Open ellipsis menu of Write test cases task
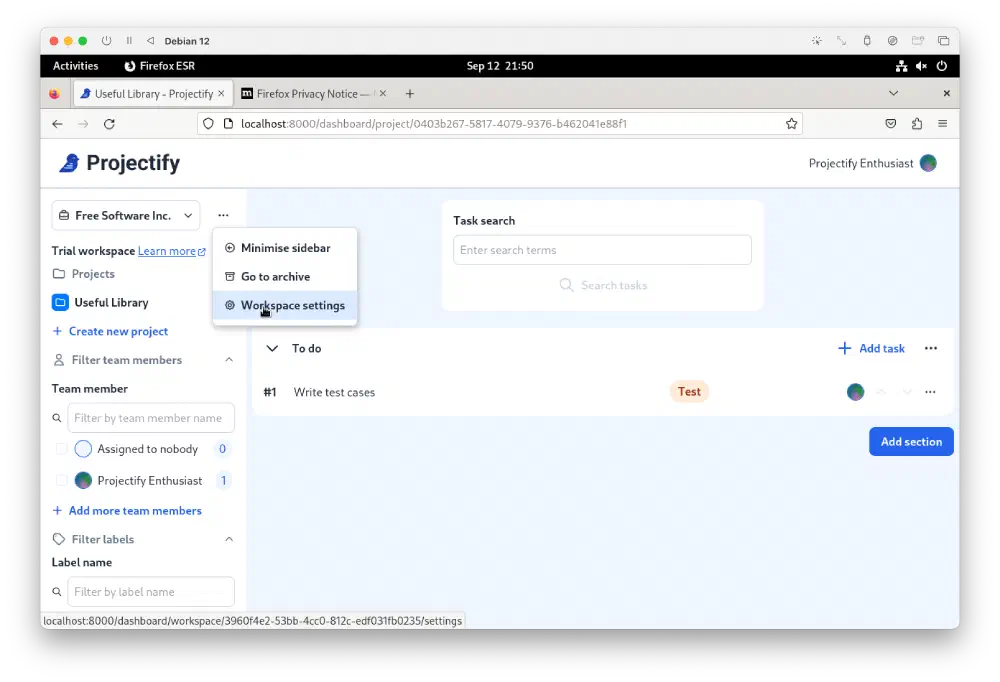The width and height of the screenshot is (1000, 682). tap(930, 392)
